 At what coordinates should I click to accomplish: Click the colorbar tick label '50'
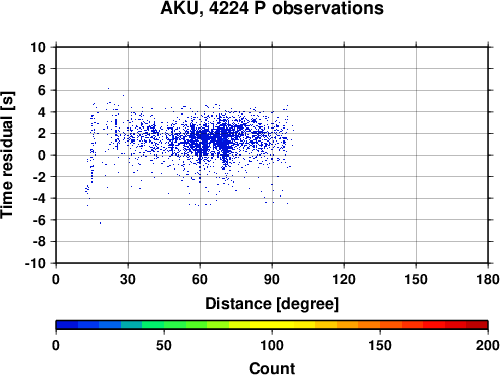tap(164, 345)
